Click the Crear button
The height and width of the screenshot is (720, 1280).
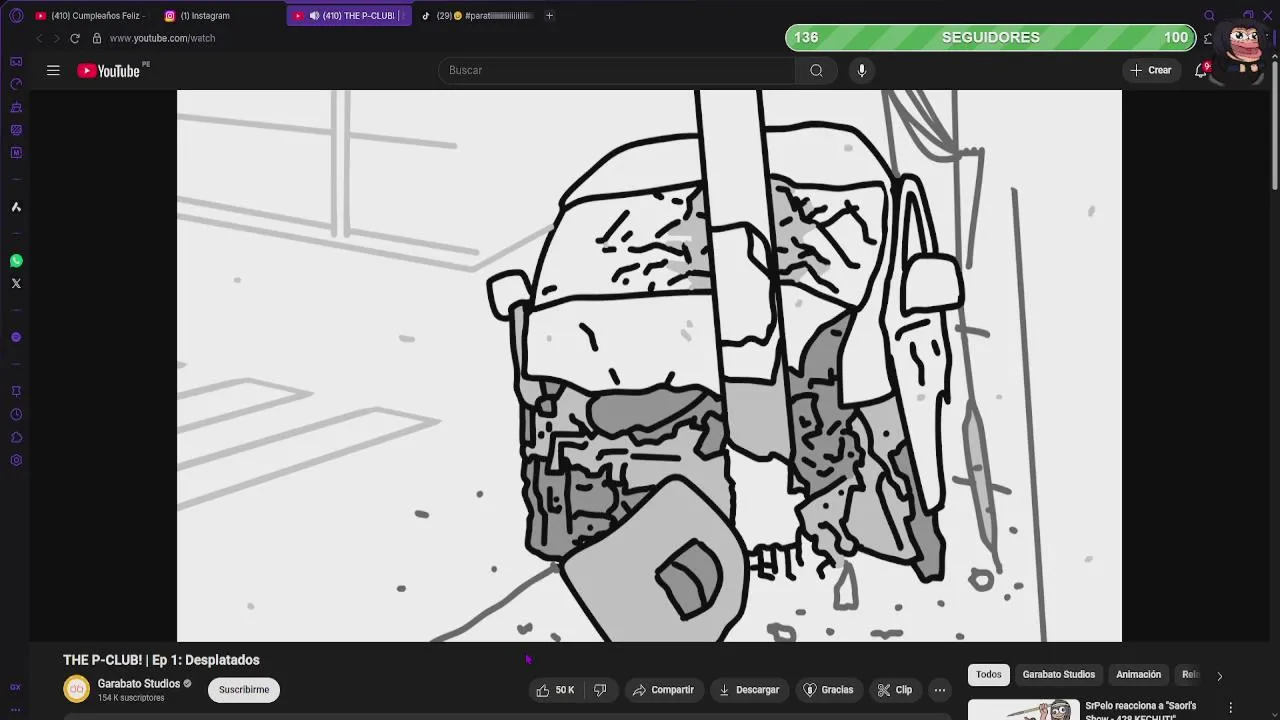(1150, 70)
